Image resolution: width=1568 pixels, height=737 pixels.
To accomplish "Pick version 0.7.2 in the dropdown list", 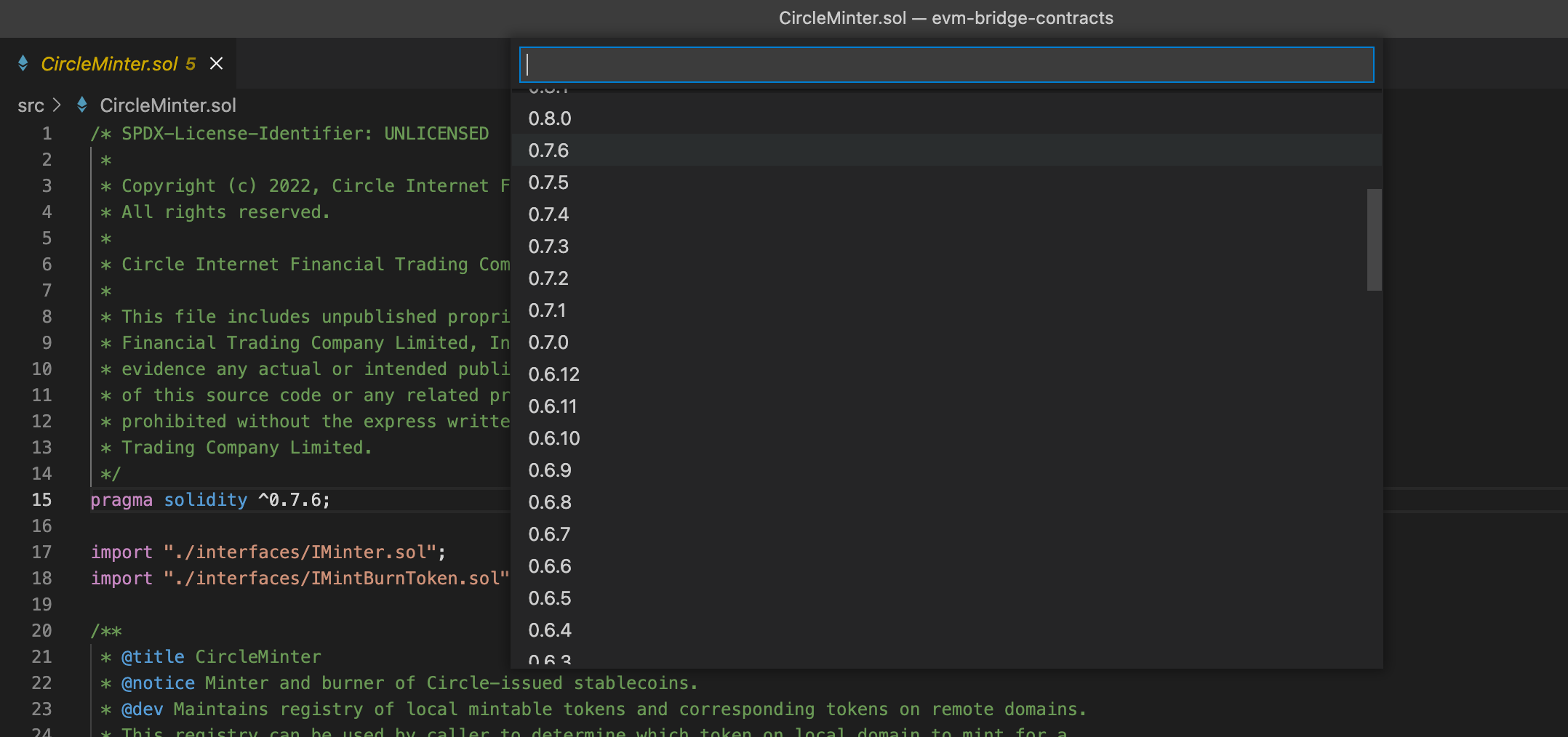I will [946, 278].
